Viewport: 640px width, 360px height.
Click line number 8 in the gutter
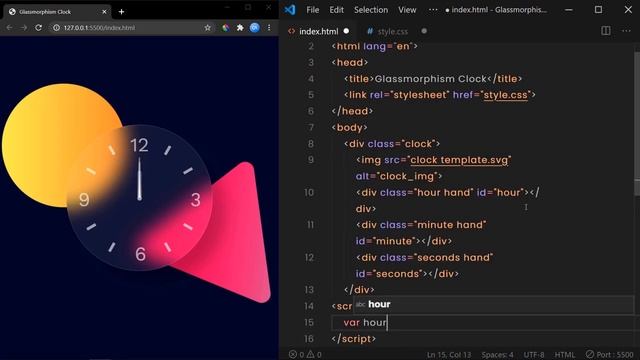pyautogui.click(x=311, y=144)
